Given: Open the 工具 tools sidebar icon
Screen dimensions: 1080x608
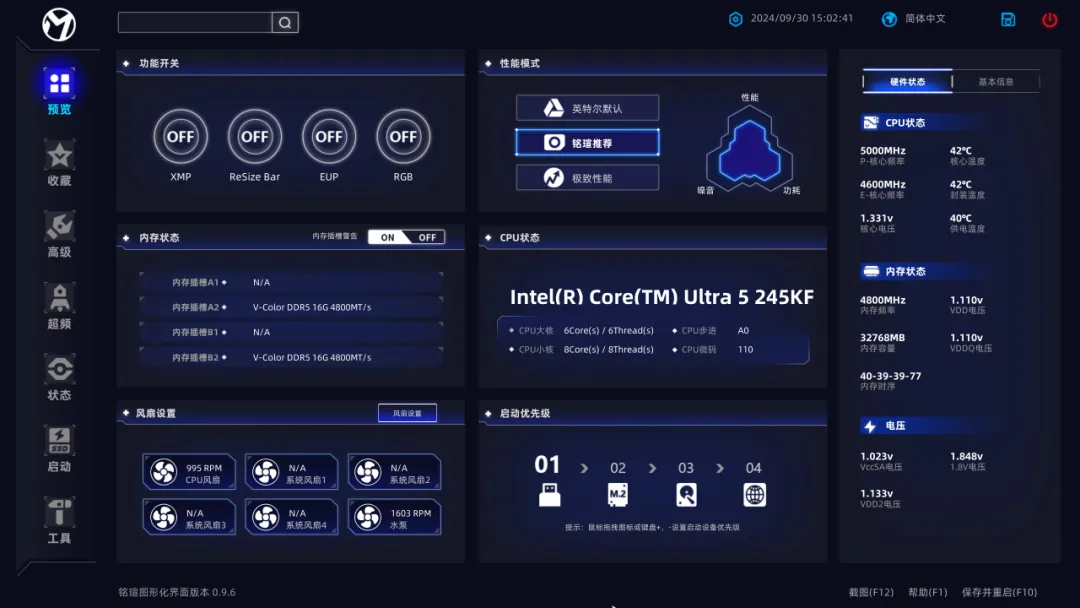Looking at the screenshot, I should tap(59, 513).
